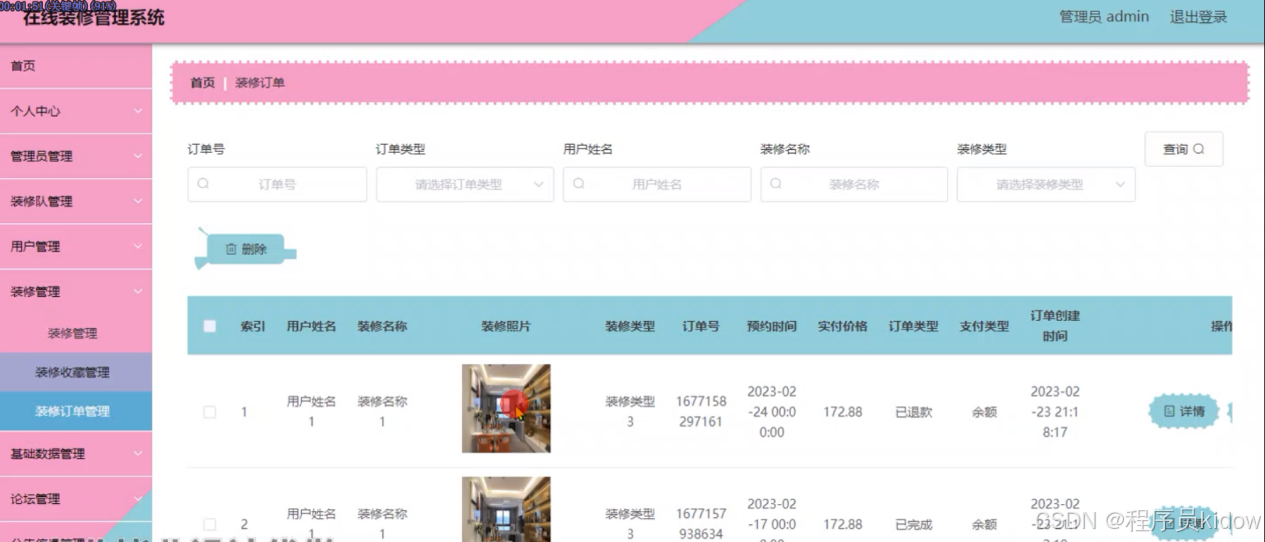Viewport: 1265px width, 542px height.
Task: Click 索引 column header
Action: tap(253, 326)
